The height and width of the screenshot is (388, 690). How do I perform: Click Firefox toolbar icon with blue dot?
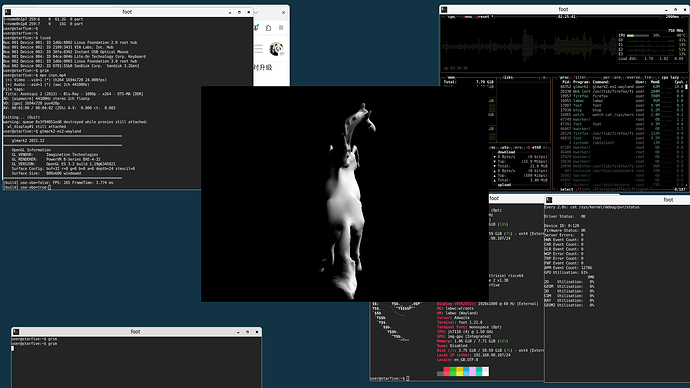(x=256, y=28)
